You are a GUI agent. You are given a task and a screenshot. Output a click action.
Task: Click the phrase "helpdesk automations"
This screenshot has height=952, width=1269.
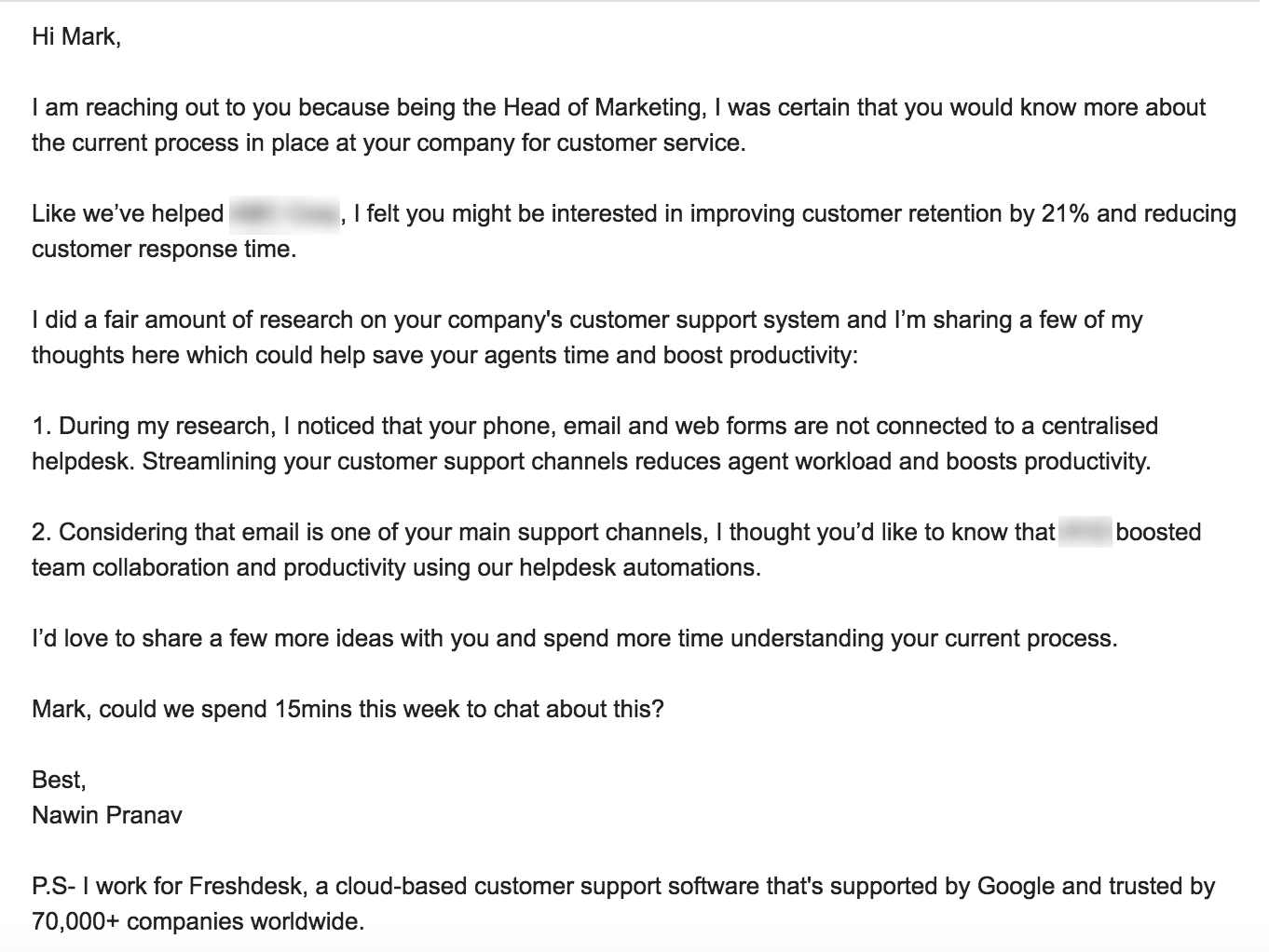[x=640, y=568]
